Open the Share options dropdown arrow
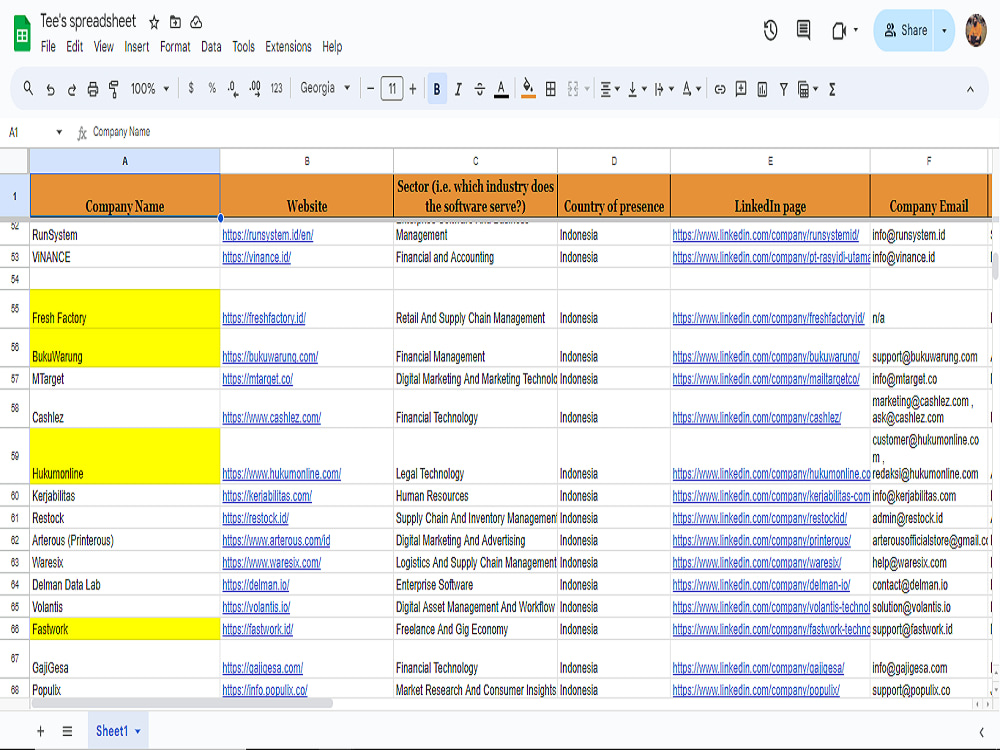Image resolution: width=1000 pixels, height=750 pixels. pyautogui.click(x=945, y=30)
